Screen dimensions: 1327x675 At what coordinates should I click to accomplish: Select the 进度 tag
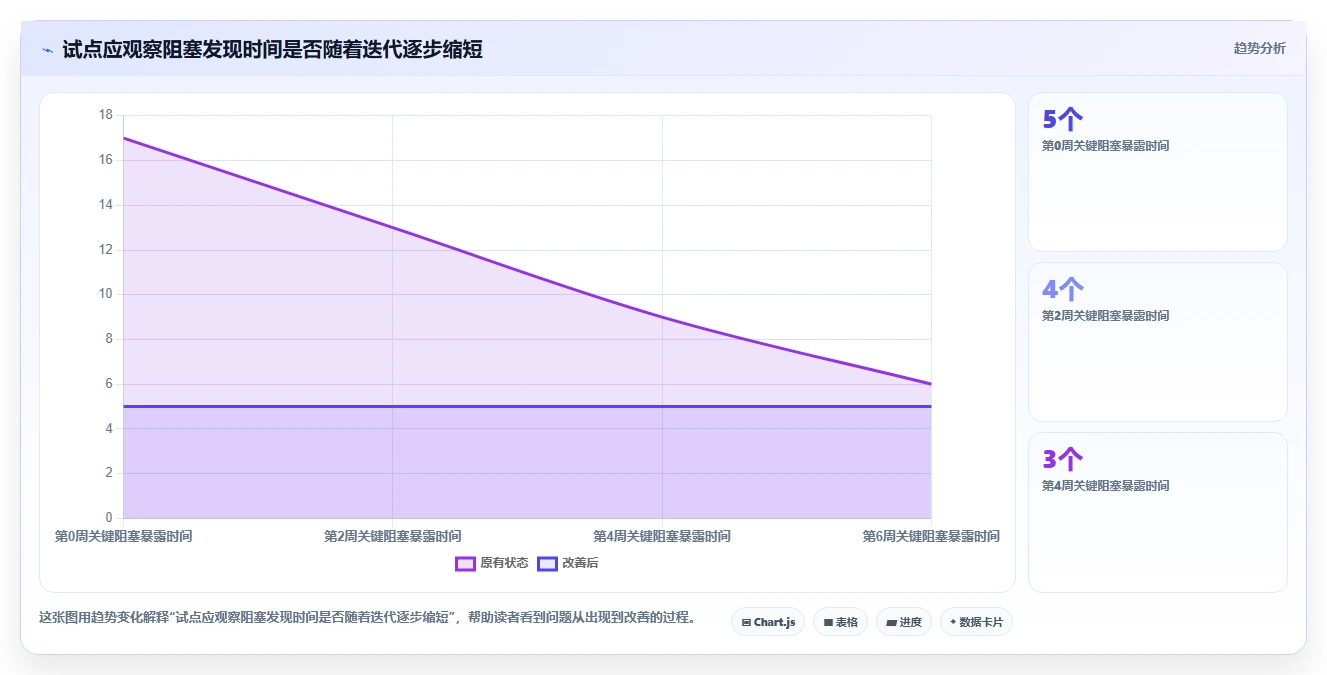pos(904,622)
